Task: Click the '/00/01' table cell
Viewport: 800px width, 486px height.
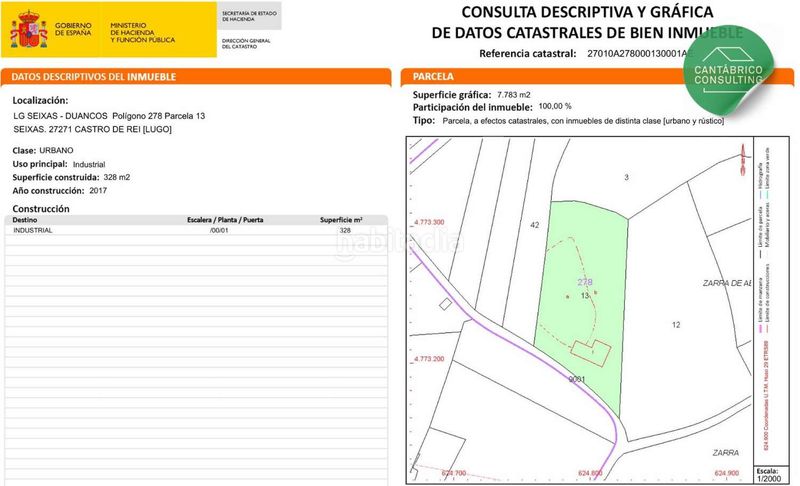Action: click(219, 231)
